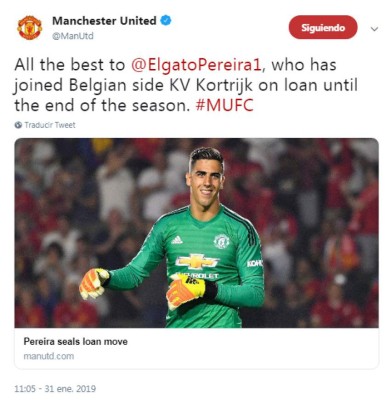Click the manutd.com domain link

49,356
